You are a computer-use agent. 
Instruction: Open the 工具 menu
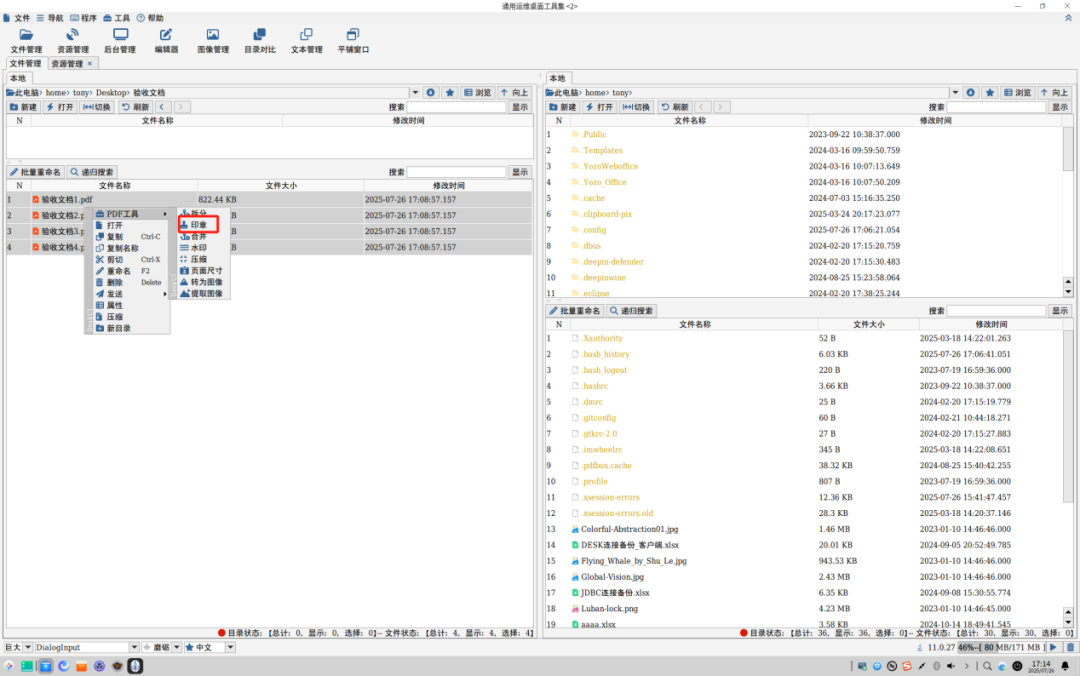(x=116, y=18)
